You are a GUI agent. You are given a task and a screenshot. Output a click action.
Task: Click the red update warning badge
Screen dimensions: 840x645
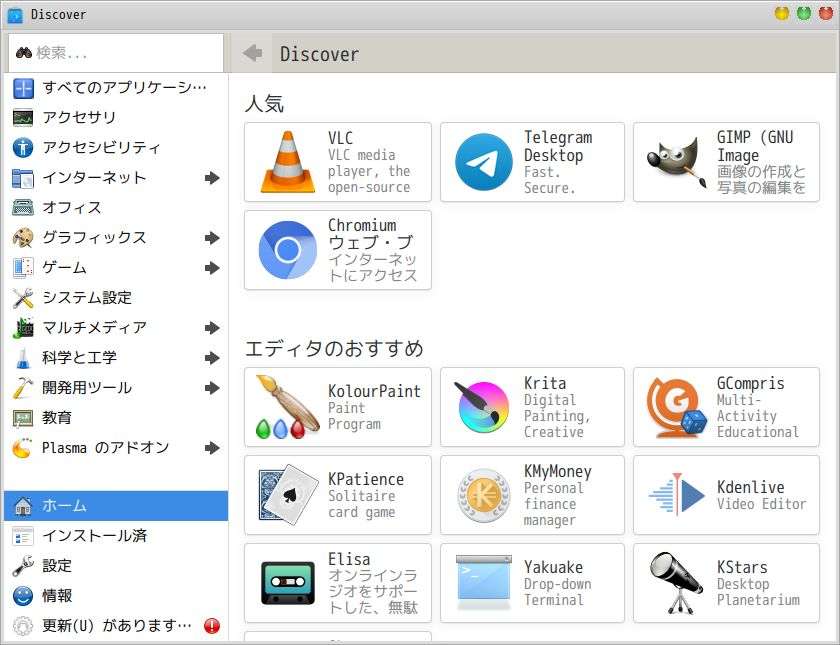pyautogui.click(x=212, y=626)
